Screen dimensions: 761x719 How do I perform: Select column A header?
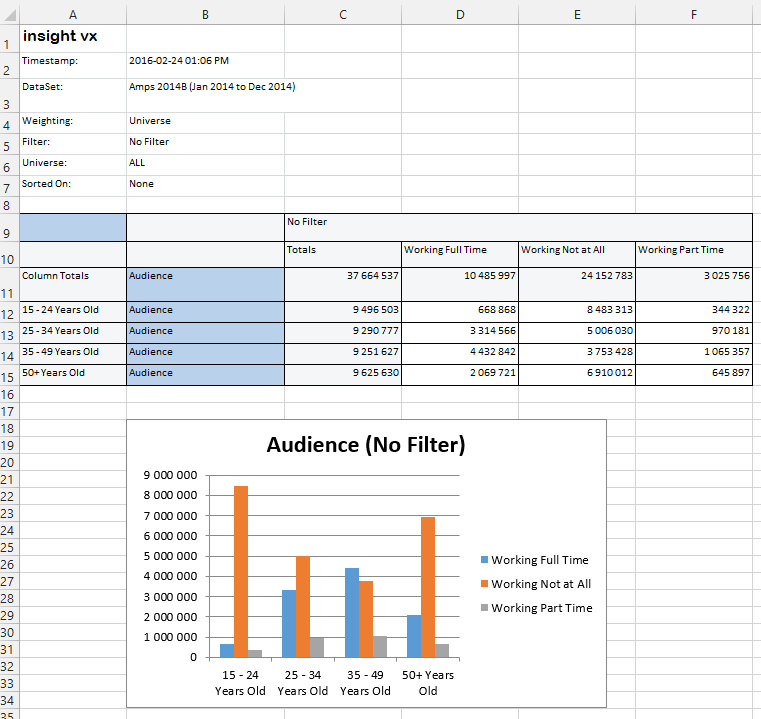73,15
